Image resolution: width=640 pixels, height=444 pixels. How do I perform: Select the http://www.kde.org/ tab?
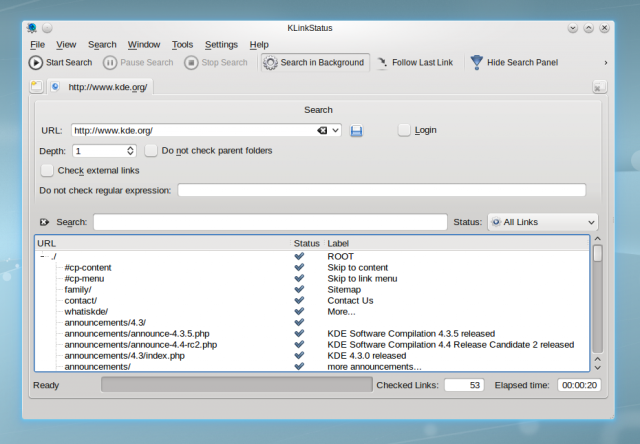tap(106, 88)
